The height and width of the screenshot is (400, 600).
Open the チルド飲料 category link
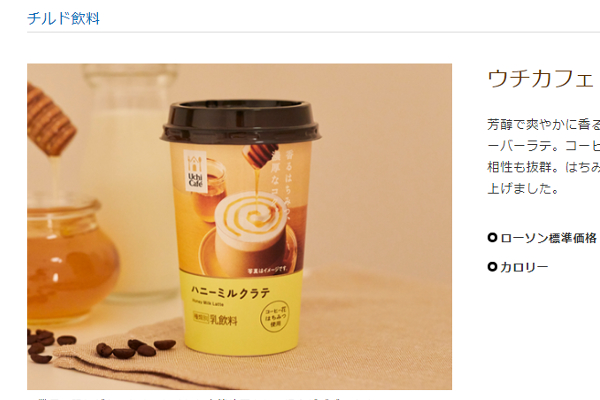click(x=64, y=18)
